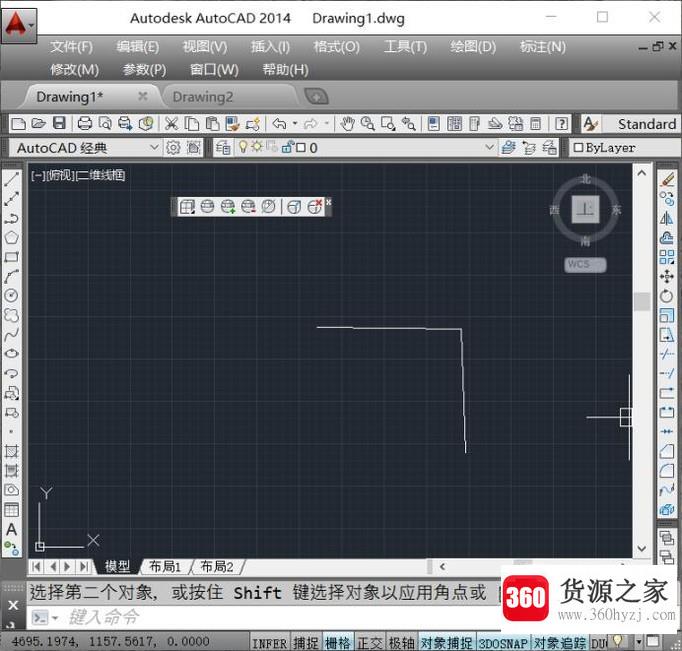Click the Help question mark icon
The image size is (682, 651).
click(x=562, y=124)
